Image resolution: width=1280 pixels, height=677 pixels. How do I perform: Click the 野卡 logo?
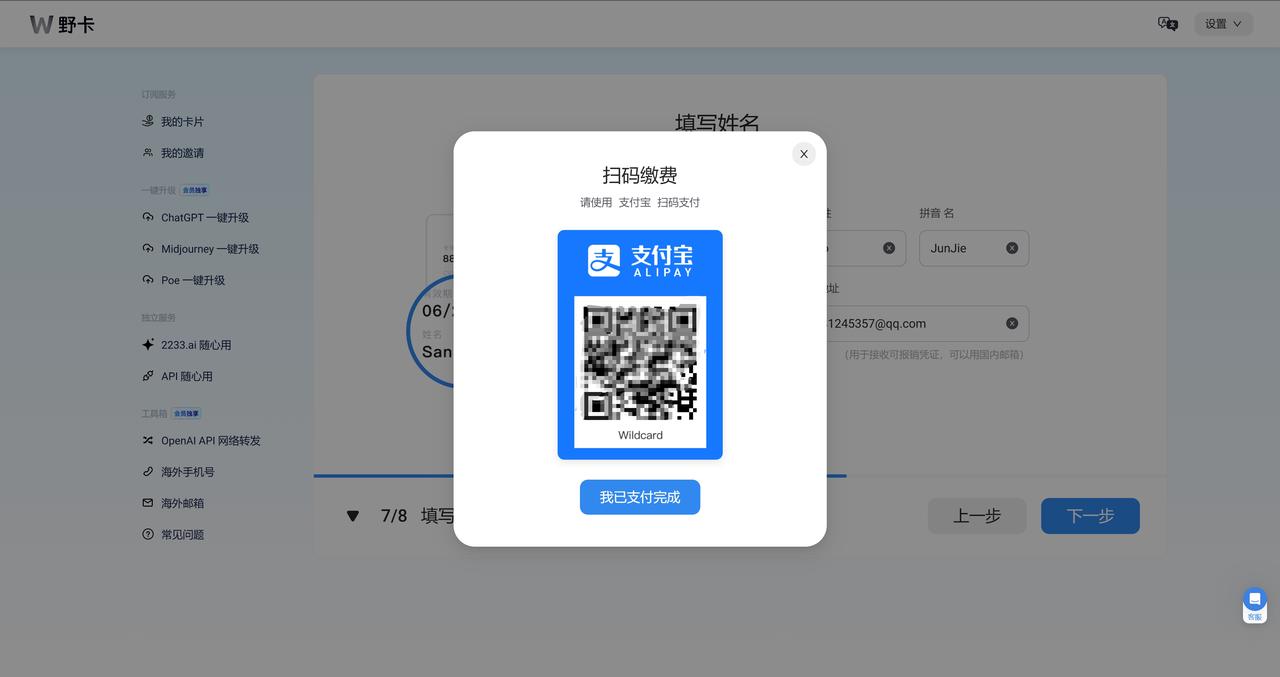[62, 24]
